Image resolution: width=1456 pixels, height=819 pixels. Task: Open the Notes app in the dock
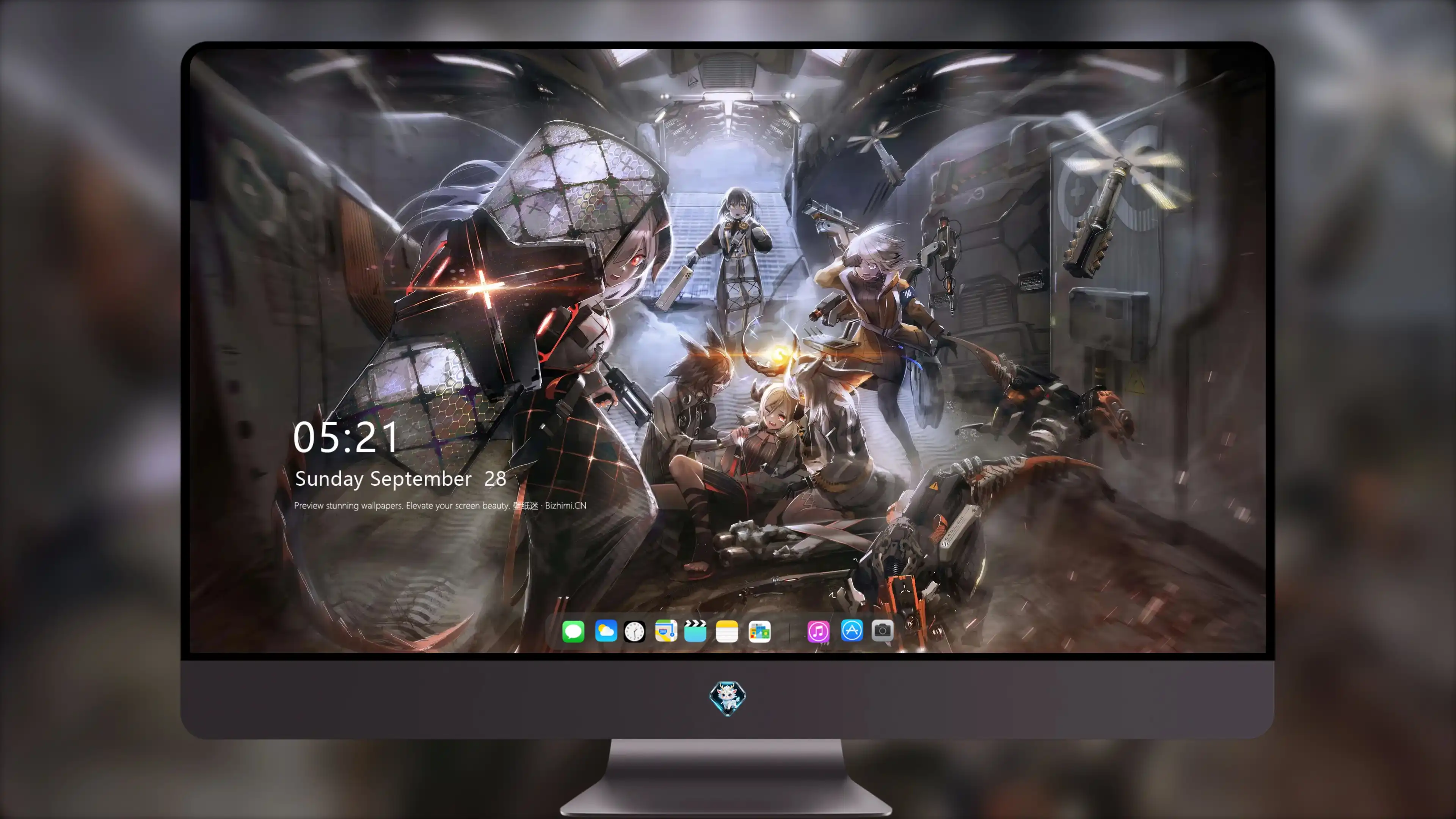pos(727,631)
